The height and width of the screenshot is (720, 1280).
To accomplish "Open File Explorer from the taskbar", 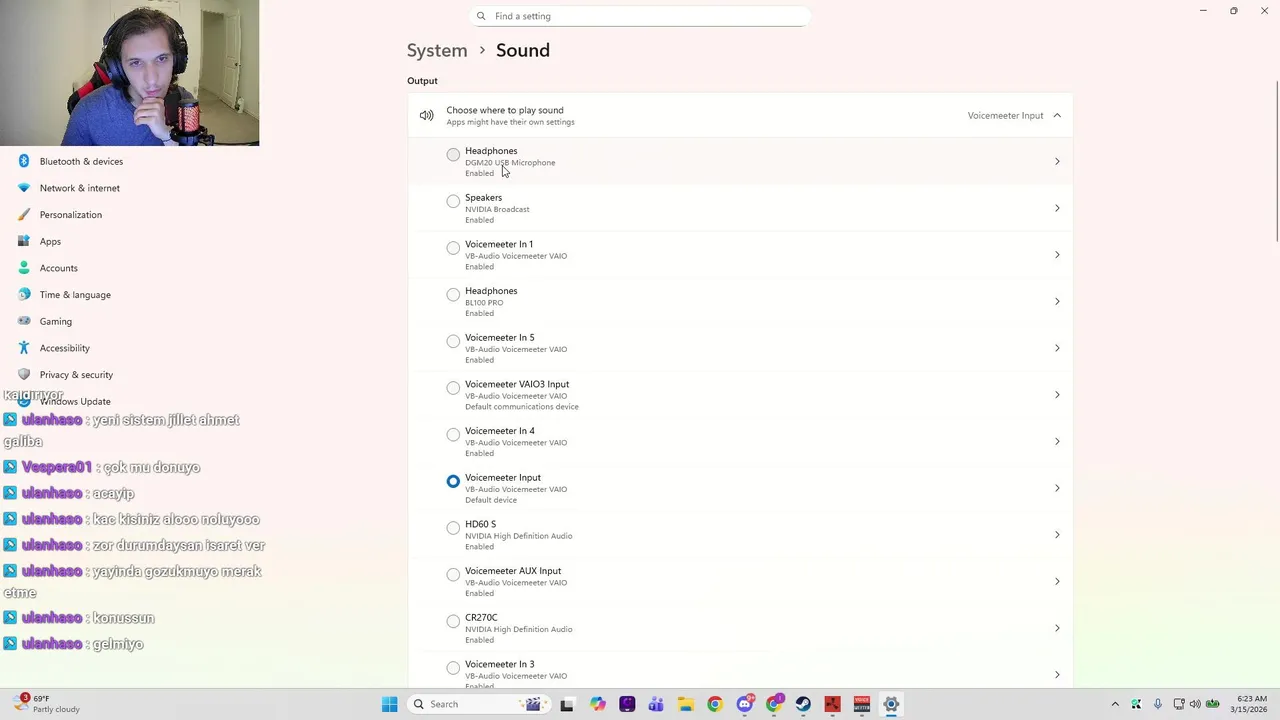I will [x=685, y=704].
